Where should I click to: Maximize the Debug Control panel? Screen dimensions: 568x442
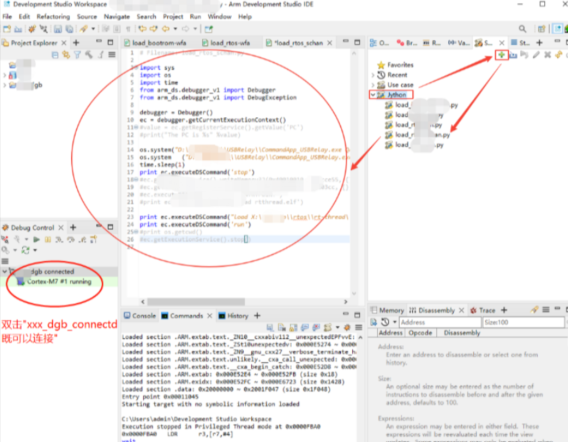coord(110,227)
